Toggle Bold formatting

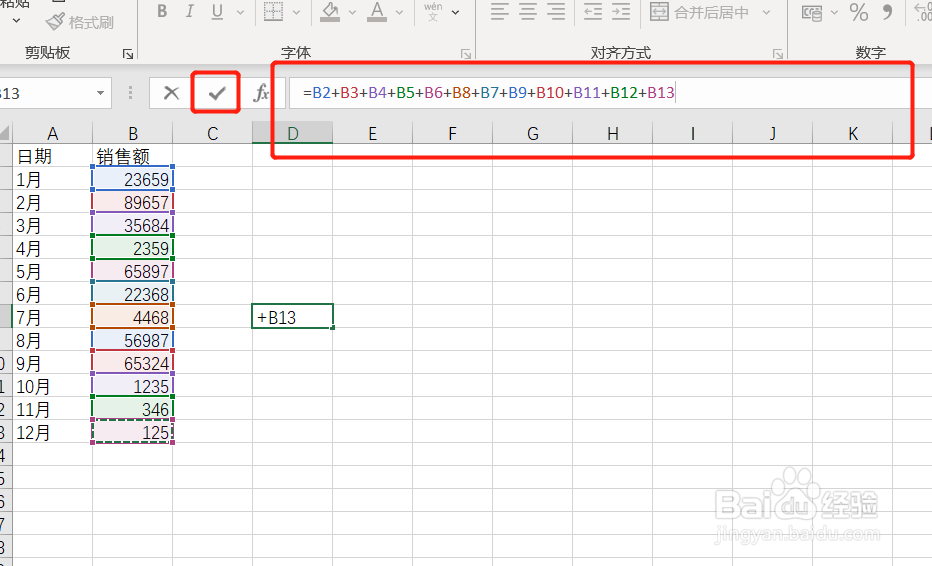click(162, 11)
